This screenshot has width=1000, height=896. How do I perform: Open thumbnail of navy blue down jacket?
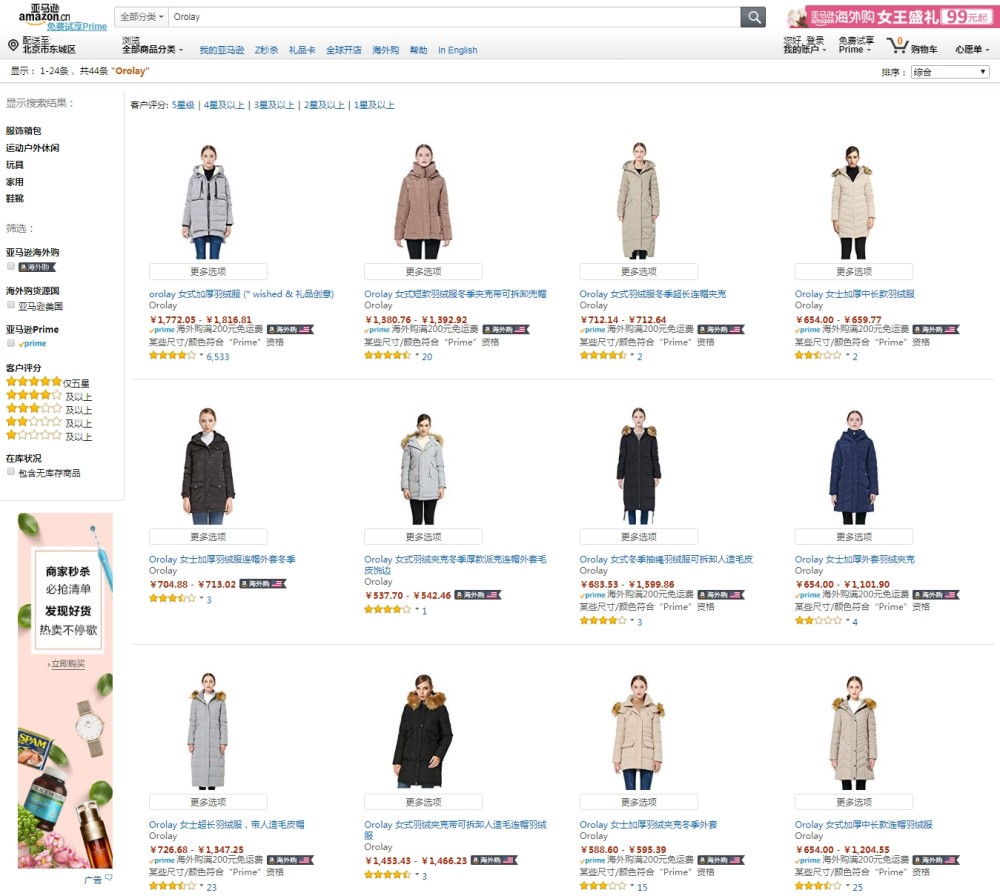click(853, 466)
